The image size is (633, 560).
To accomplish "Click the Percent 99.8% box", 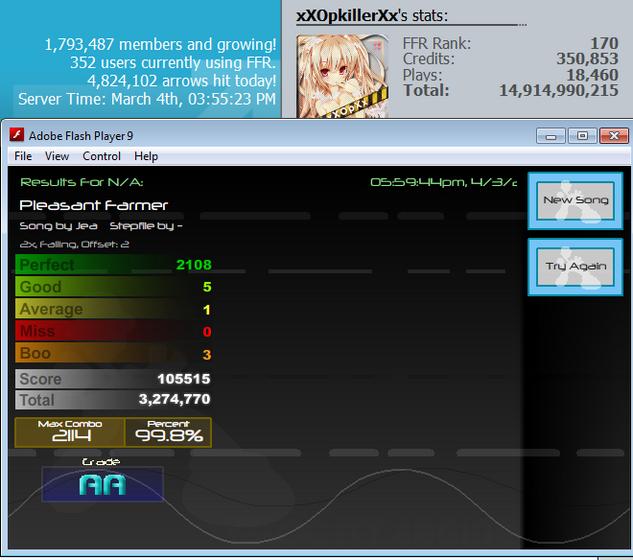I will pos(168,432).
